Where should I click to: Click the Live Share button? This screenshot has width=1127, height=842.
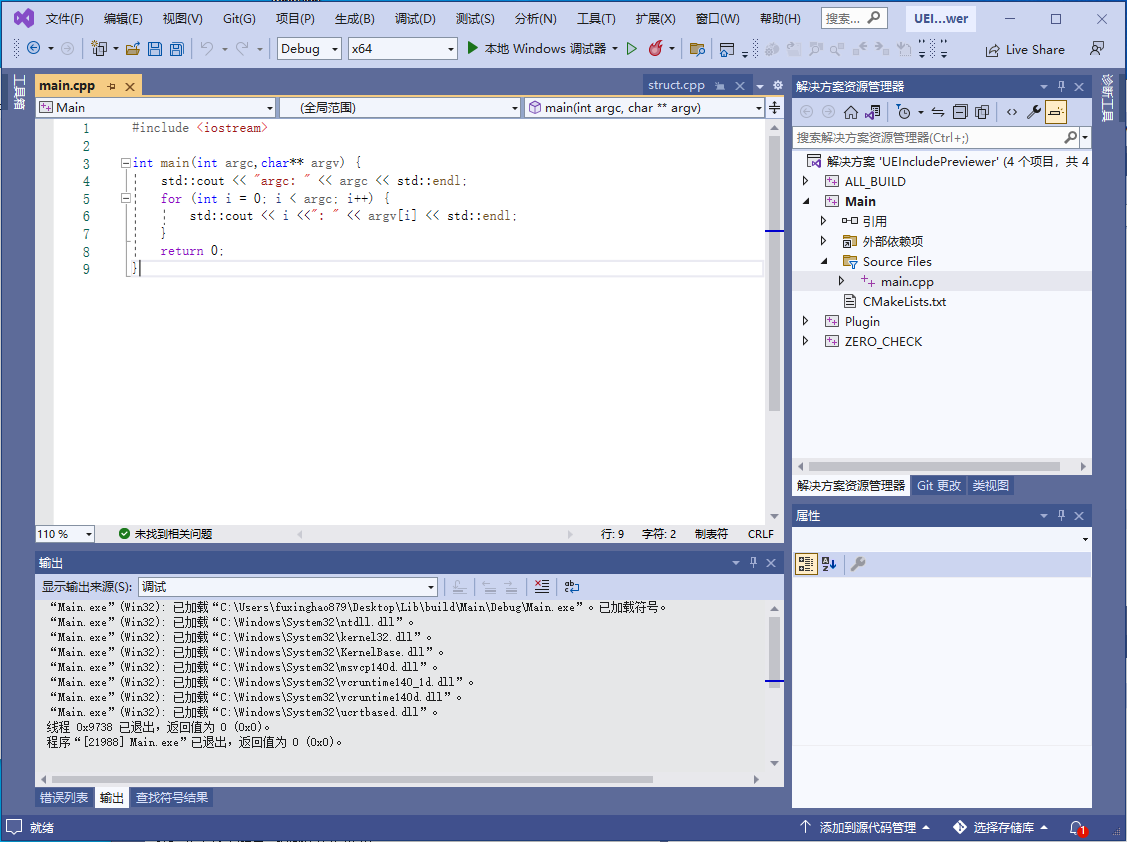coord(1025,49)
